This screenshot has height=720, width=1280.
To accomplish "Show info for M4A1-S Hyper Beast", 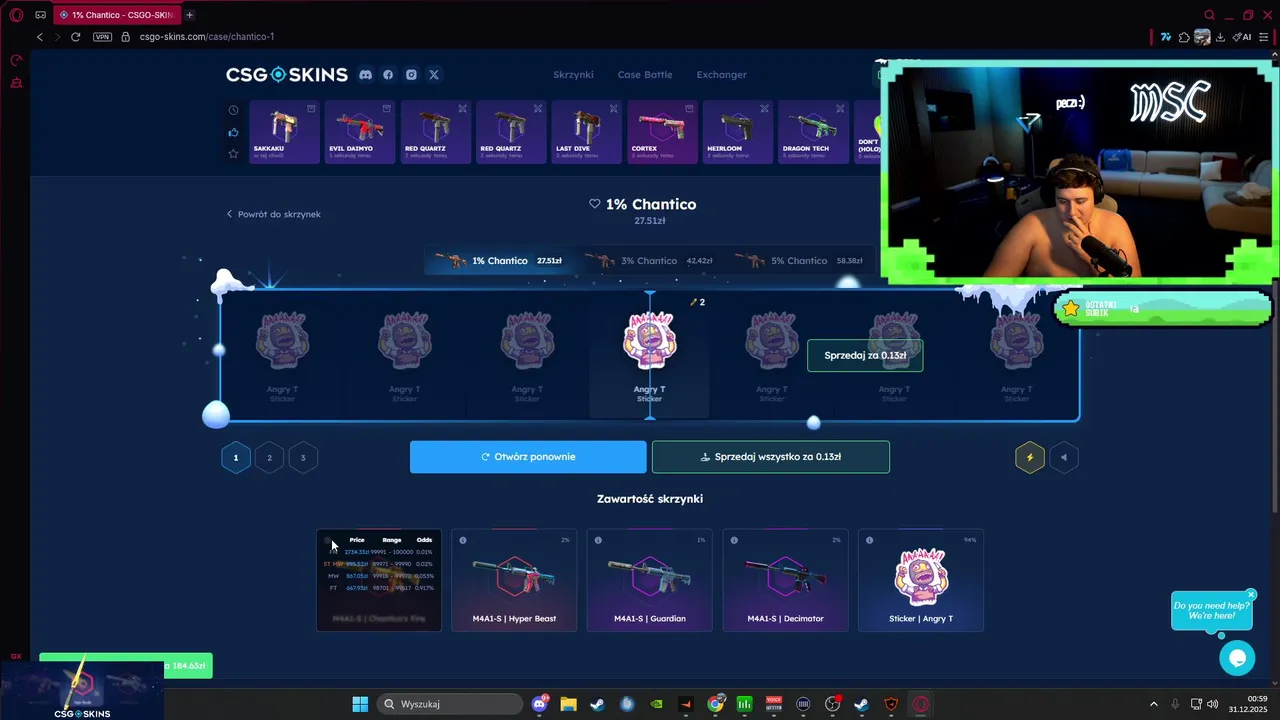I will point(463,540).
